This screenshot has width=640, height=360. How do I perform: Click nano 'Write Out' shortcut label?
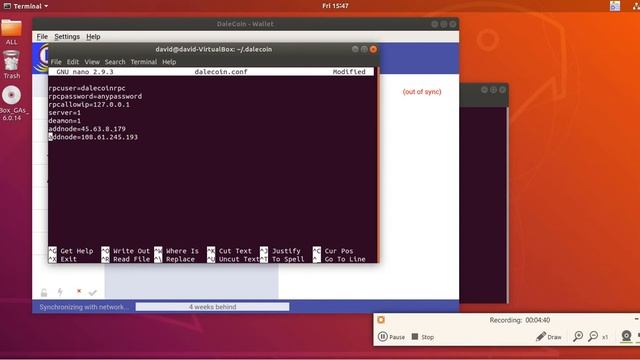(x=131, y=251)
